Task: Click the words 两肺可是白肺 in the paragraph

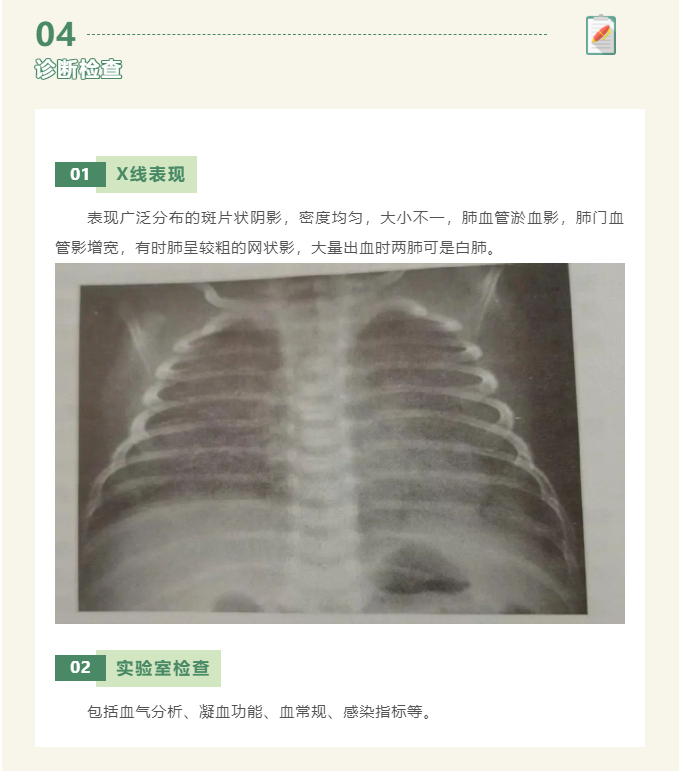Action: coord(439,247)
